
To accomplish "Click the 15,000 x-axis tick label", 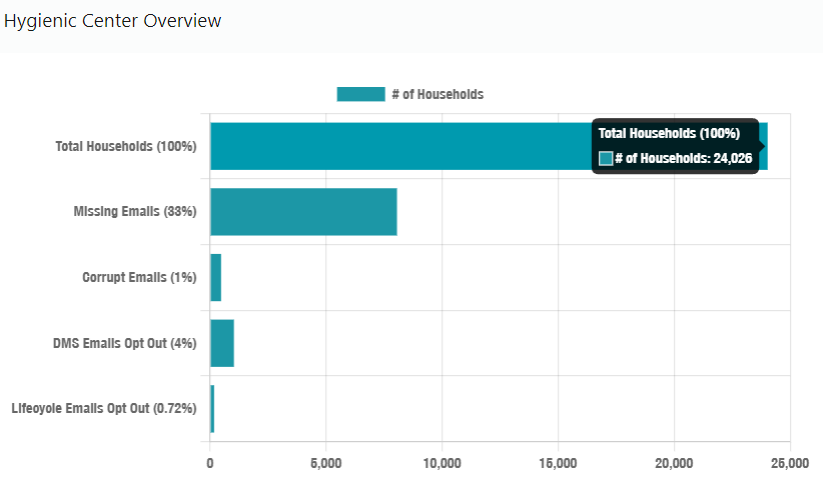I will 557,464.
